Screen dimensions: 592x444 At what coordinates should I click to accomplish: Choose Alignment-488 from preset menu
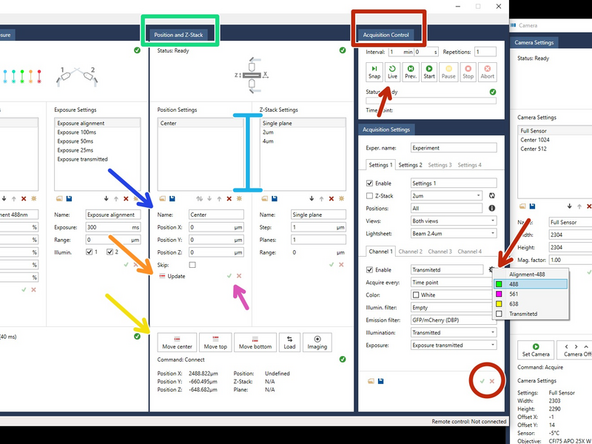[531, 274]
